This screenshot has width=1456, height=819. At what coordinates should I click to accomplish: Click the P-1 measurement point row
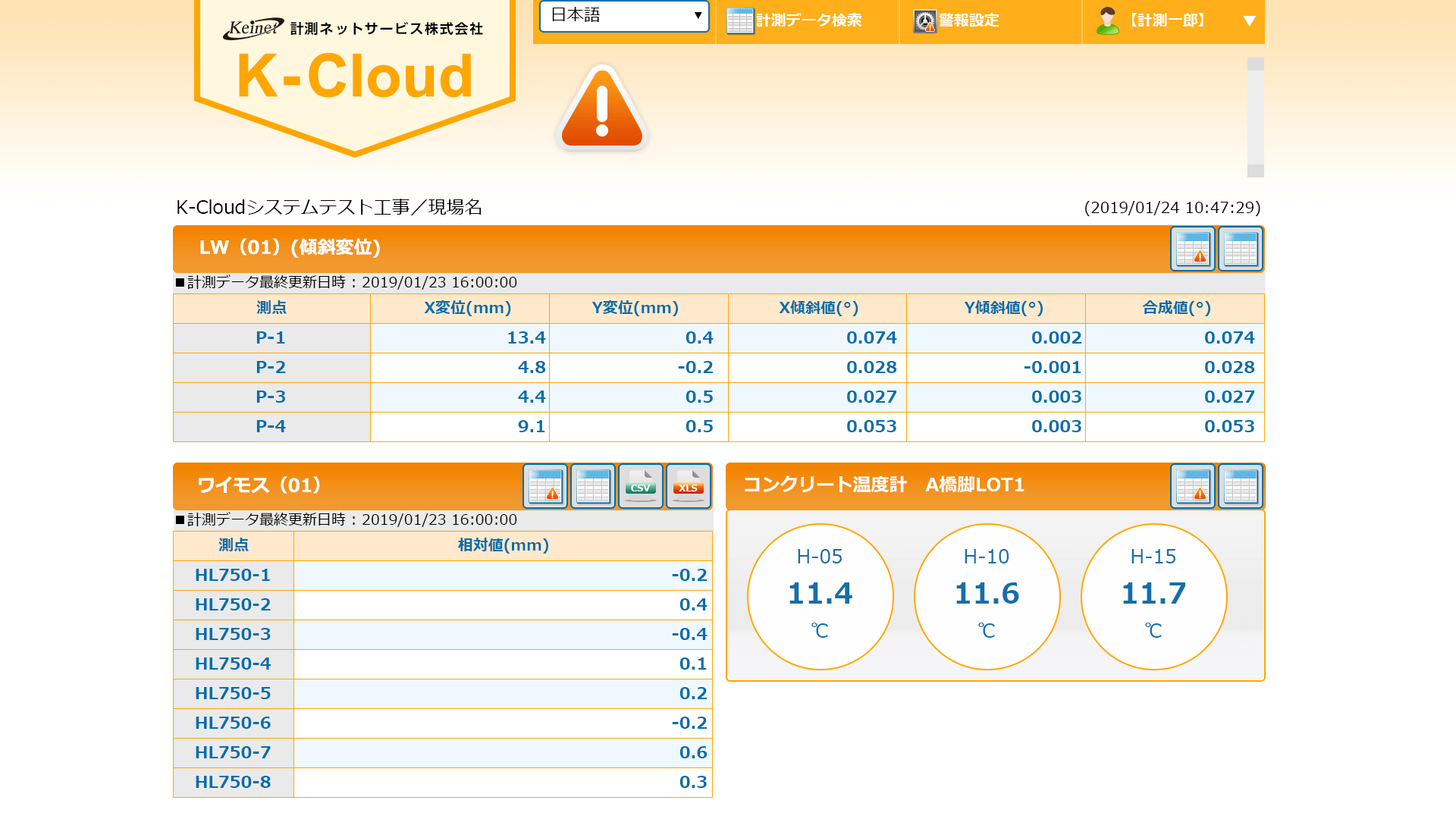718,338
